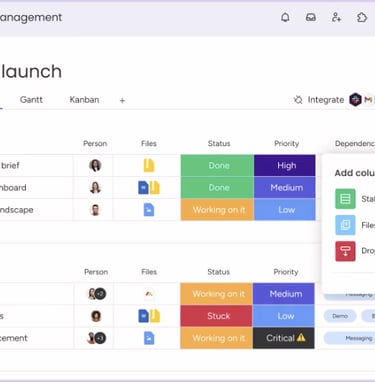Click upper group Status column header

219,144
